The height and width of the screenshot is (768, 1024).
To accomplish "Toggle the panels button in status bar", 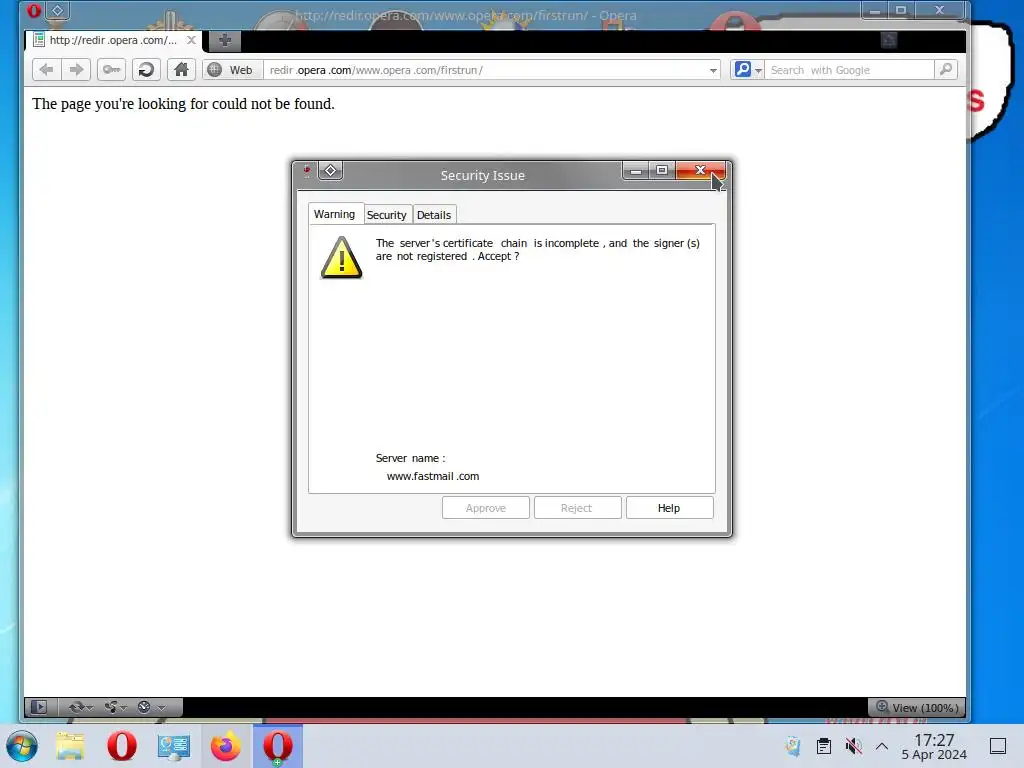I will pyautogui.click(x=39, y=707).
